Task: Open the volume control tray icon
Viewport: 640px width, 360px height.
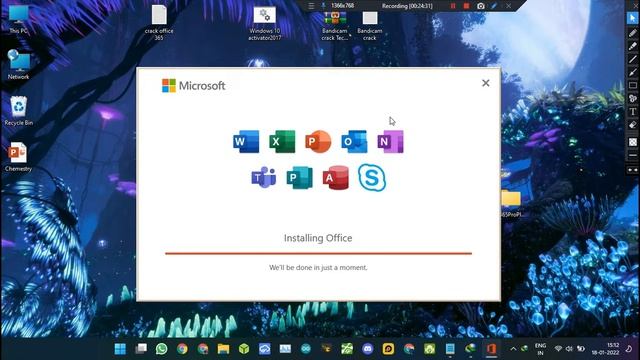Action: tap(569, 349)
